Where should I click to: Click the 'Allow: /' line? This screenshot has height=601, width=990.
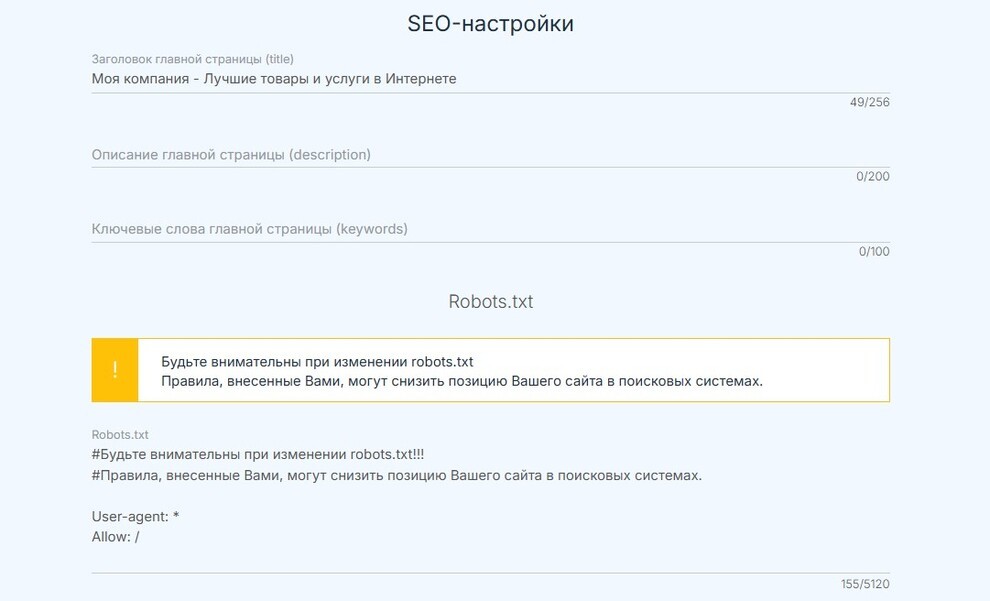click(116, 537)
